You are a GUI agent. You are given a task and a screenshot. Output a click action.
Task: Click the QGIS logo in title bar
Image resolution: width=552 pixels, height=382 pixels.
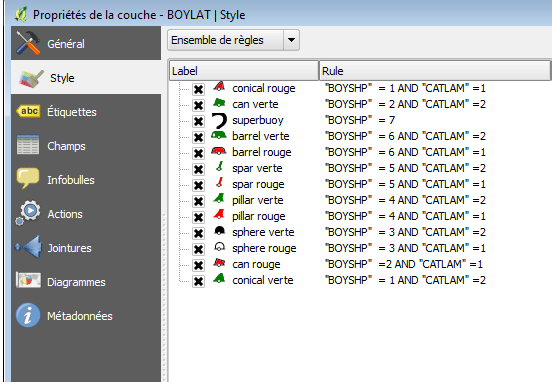21,14
